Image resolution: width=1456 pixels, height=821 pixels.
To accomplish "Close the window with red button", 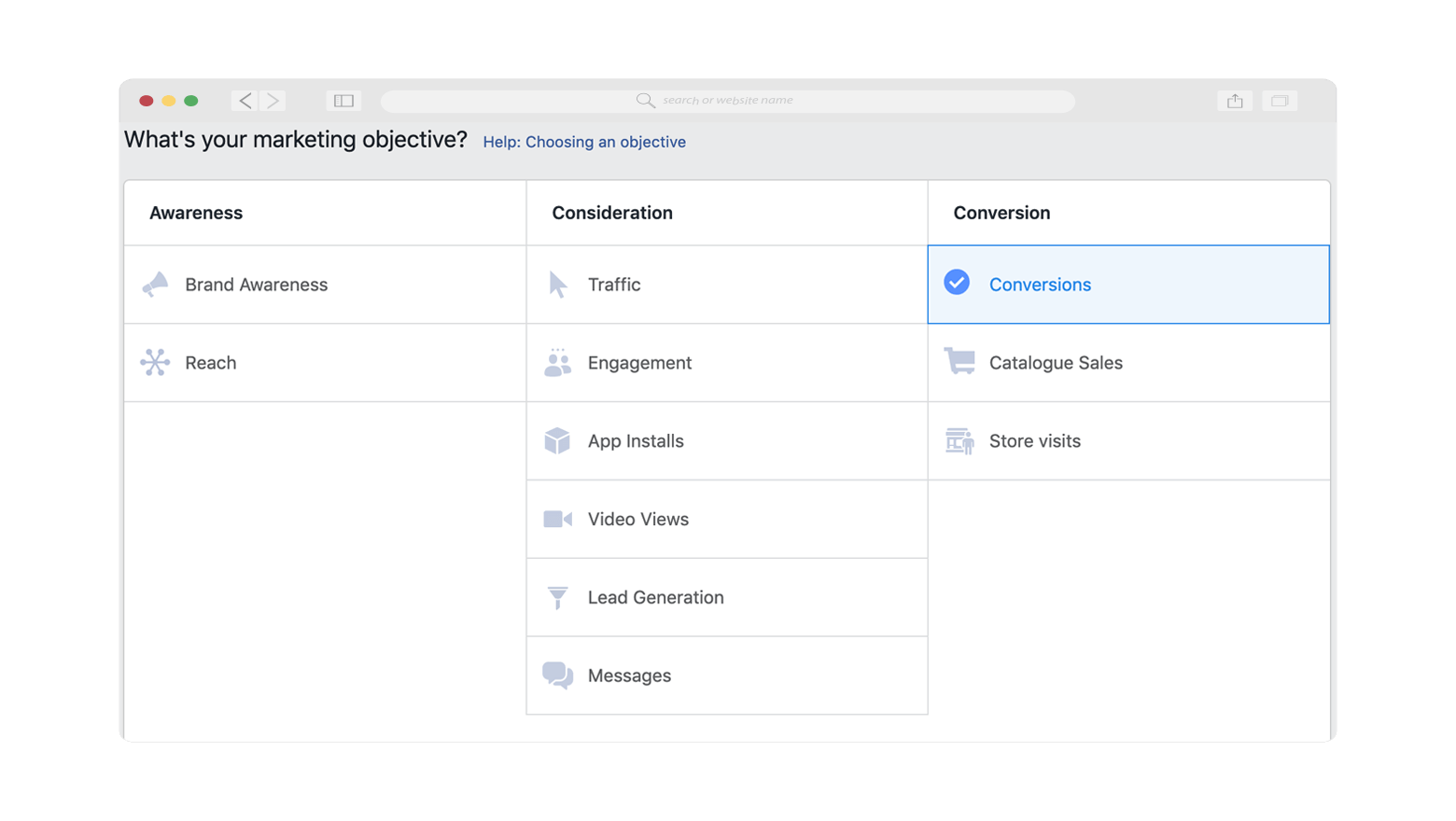I will [147, 101].
